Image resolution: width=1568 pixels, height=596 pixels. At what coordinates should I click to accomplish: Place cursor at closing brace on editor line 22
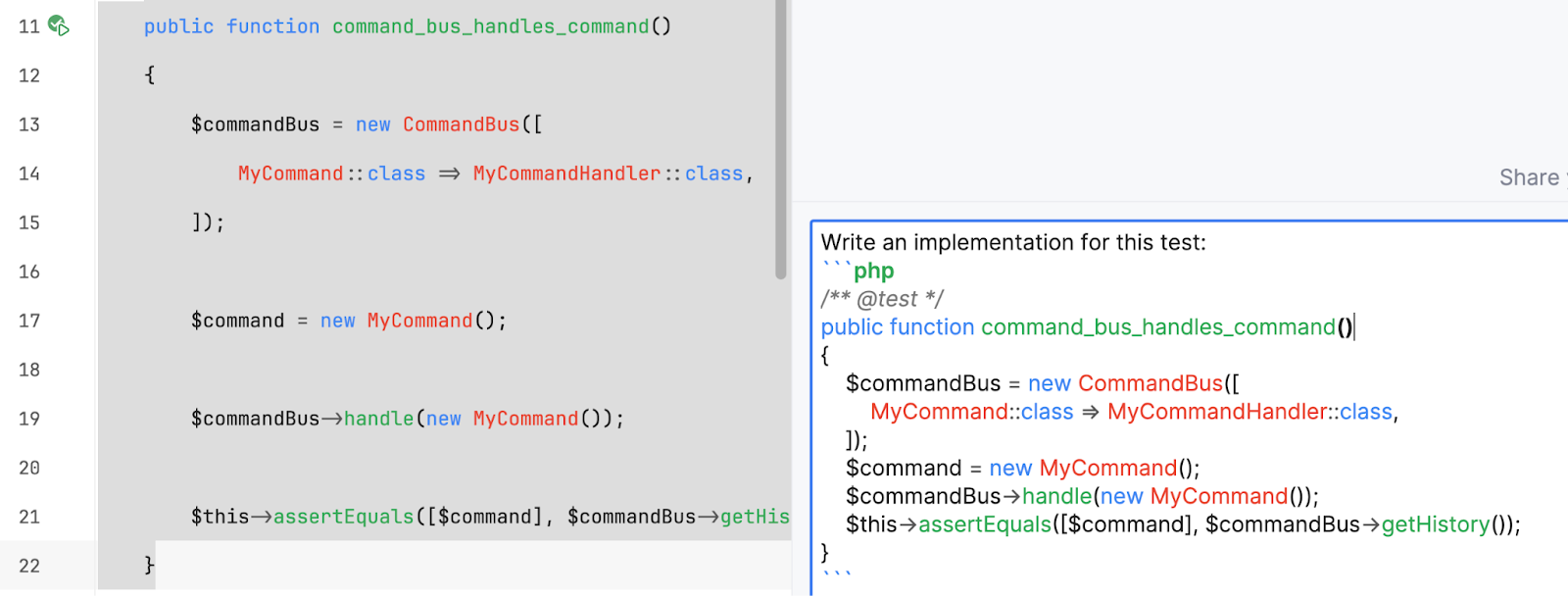pos(150,566)
